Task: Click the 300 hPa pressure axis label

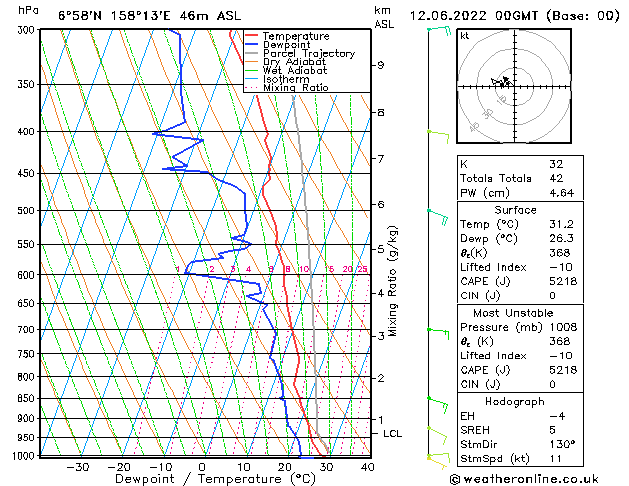Action: tap(27, 30)
